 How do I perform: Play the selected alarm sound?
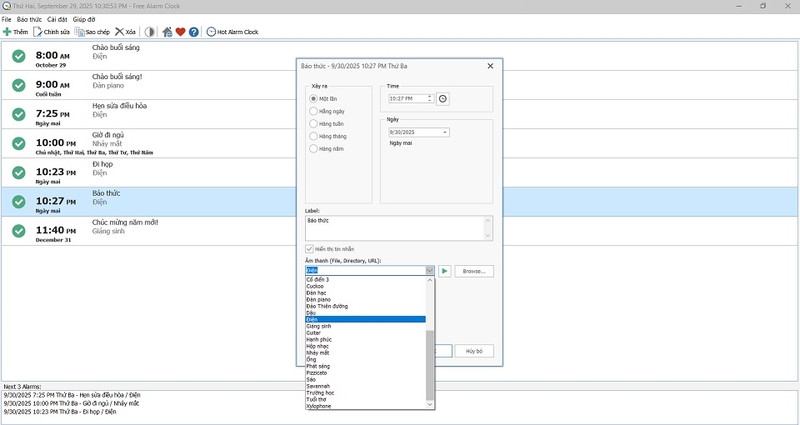[x=445, y=271]
